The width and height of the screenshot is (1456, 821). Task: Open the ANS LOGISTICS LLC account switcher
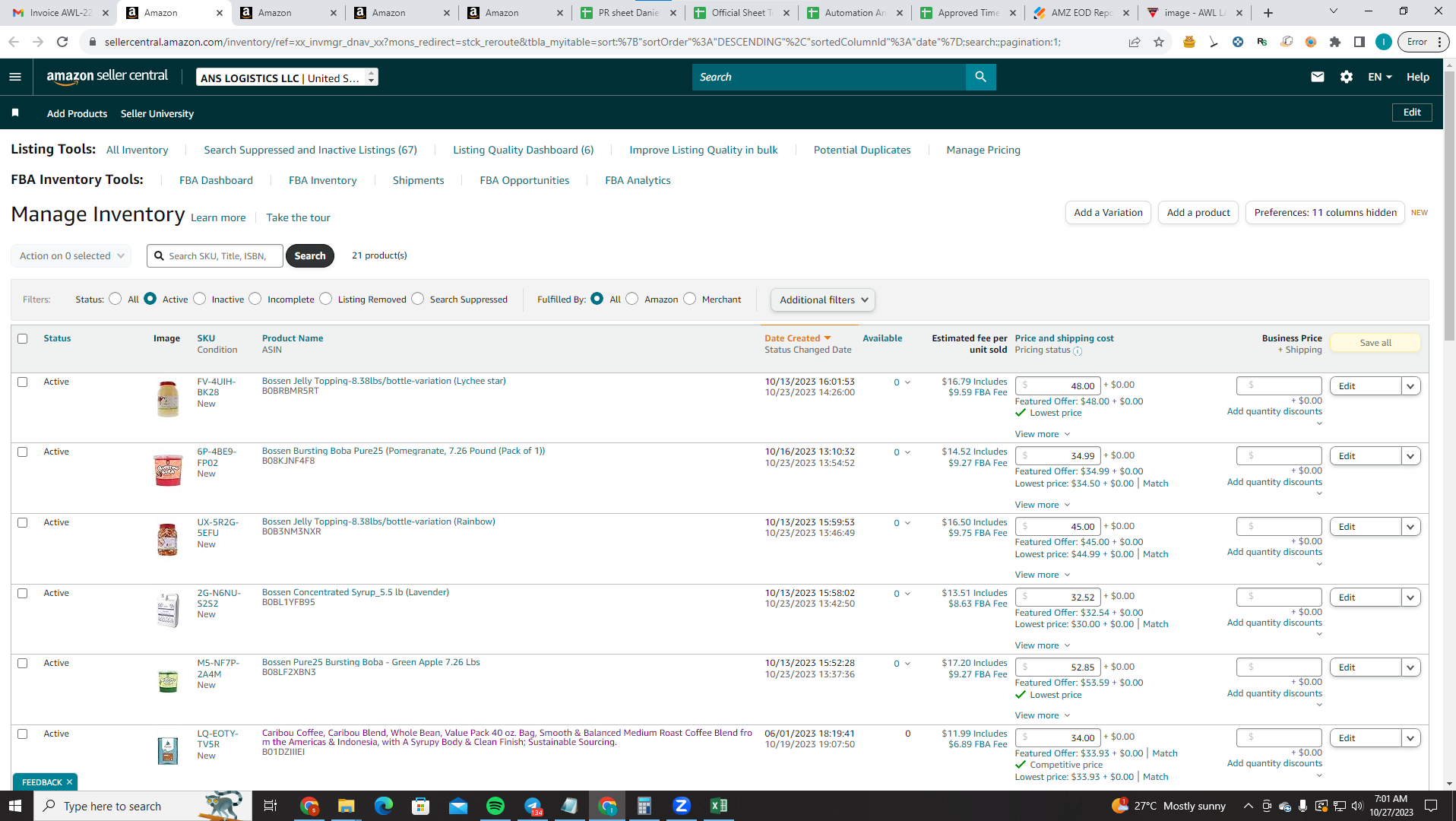tap(287, 78)
